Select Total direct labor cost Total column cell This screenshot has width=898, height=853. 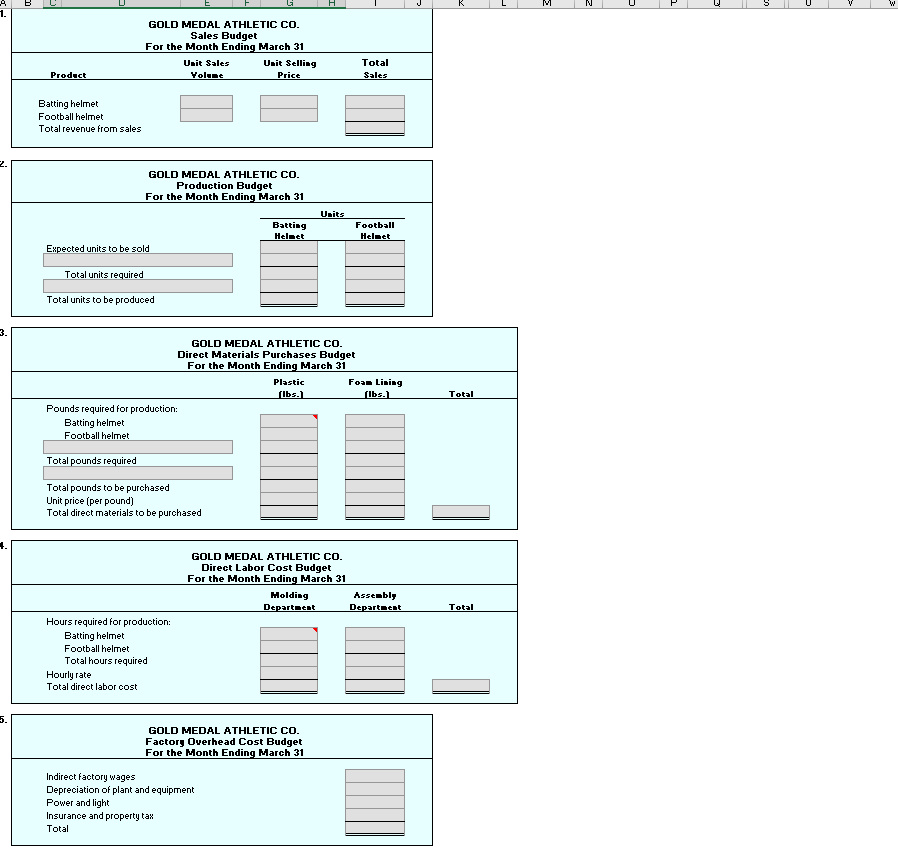click(x=460, y=686)
